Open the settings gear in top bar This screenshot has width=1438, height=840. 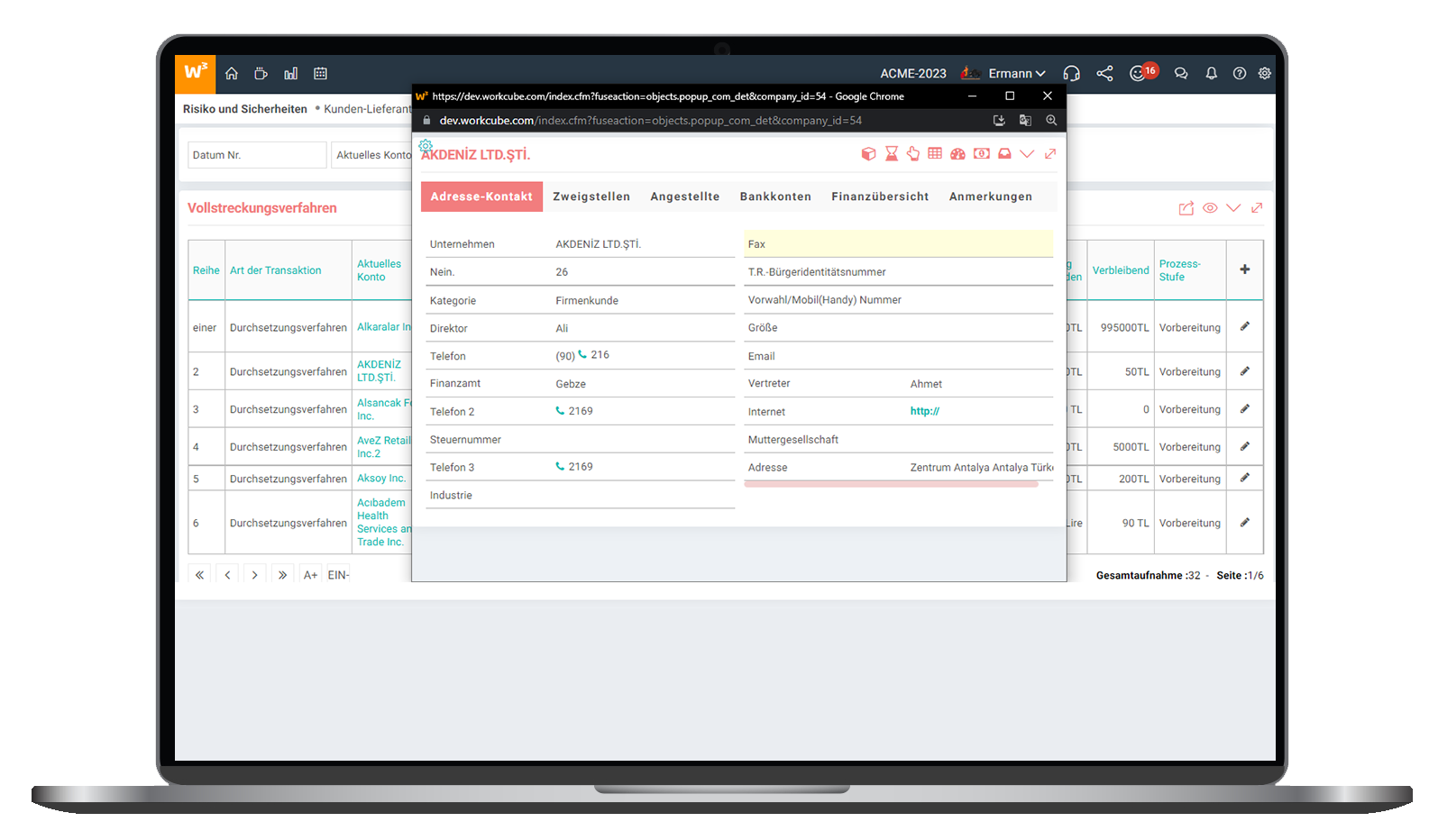tap(1265, 74)
